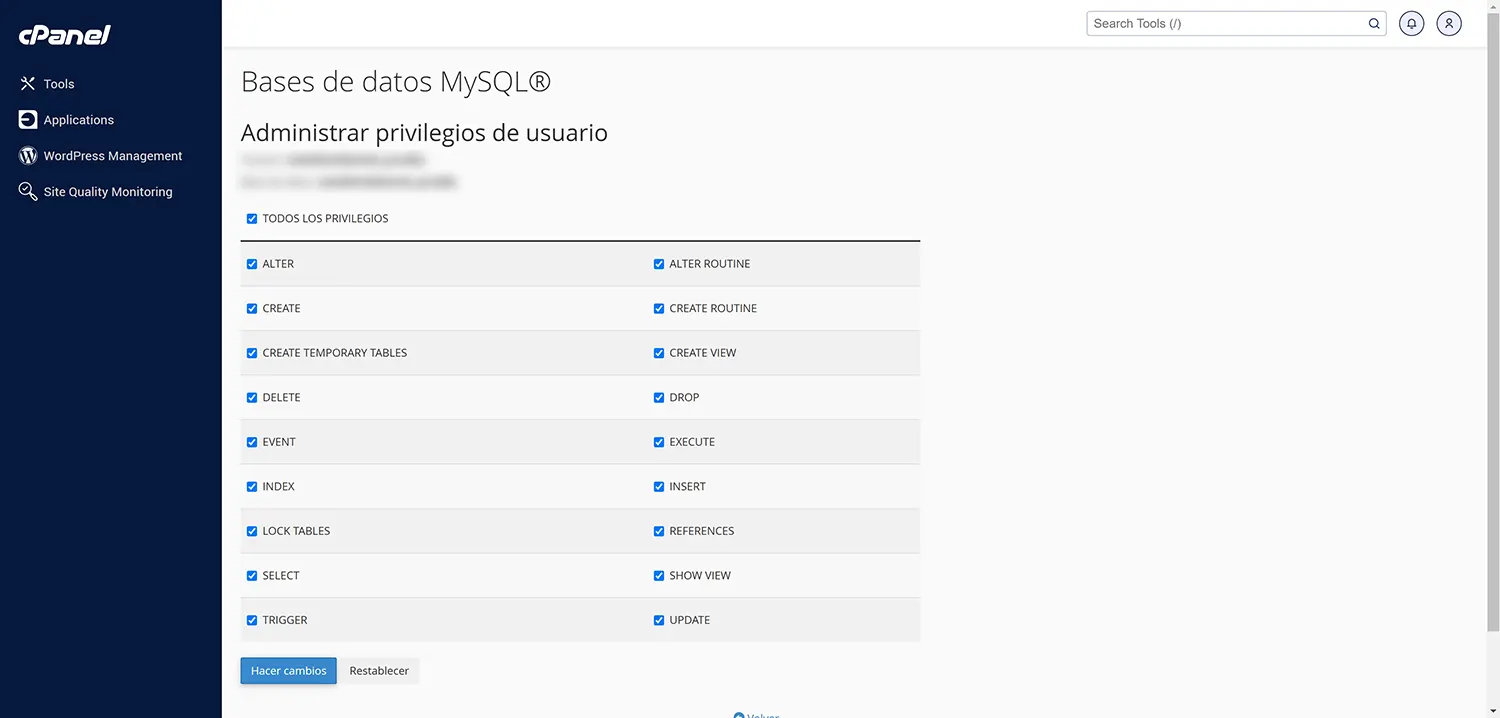
Task: Toggle the CREATE TEMPORARY TABLES checkbox
Action: tap(251, 353)
